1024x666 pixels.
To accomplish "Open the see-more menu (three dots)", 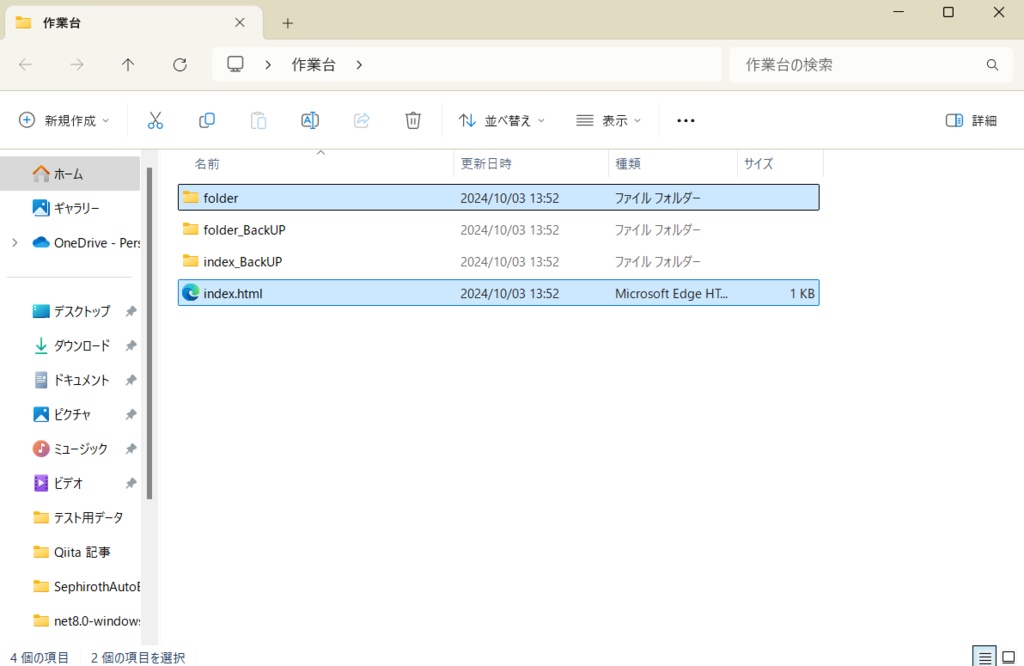I will (685, 119).
